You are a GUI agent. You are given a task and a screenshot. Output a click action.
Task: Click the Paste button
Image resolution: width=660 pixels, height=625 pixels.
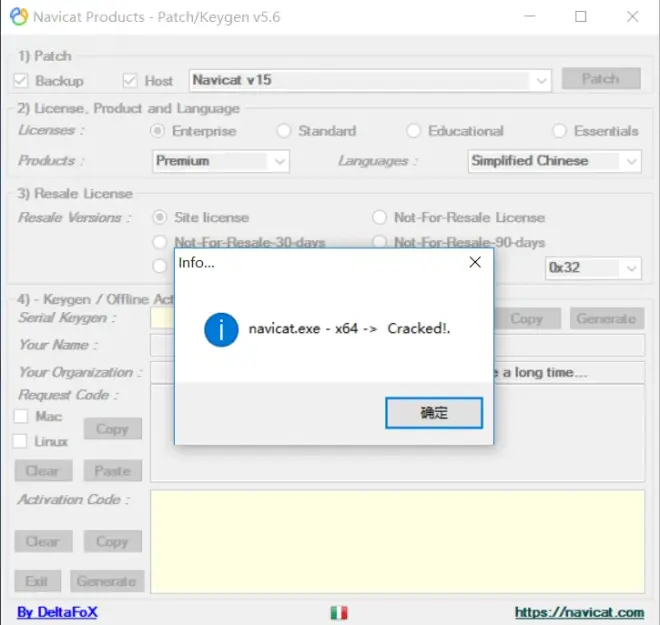(x=112, y=471)
